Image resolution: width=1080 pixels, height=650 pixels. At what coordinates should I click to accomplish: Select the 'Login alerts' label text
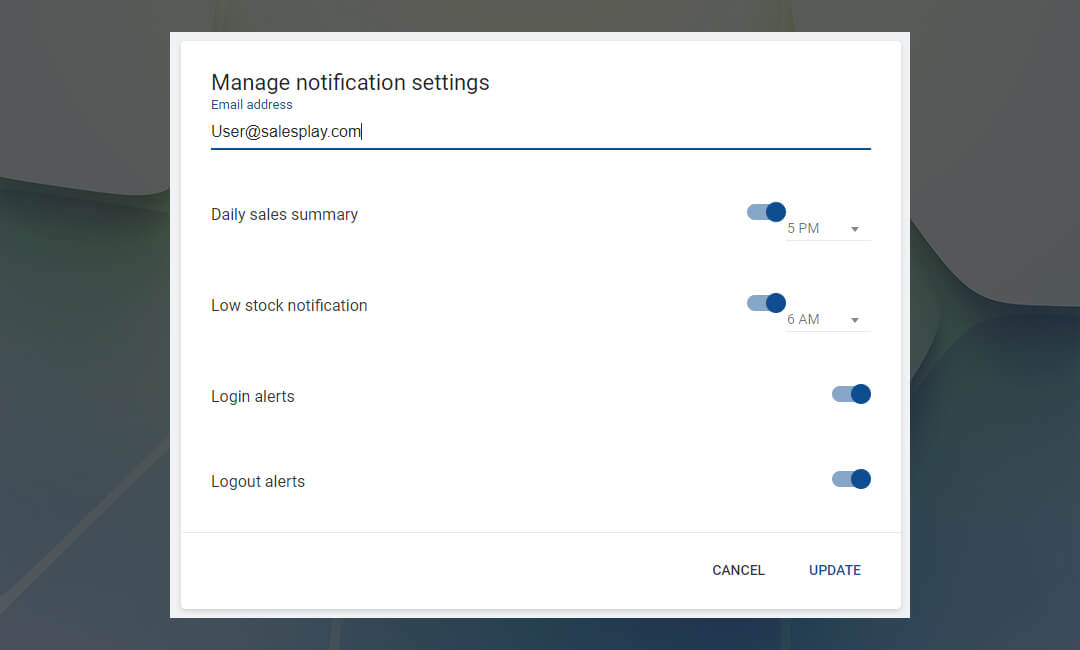(x=253, y=396)
